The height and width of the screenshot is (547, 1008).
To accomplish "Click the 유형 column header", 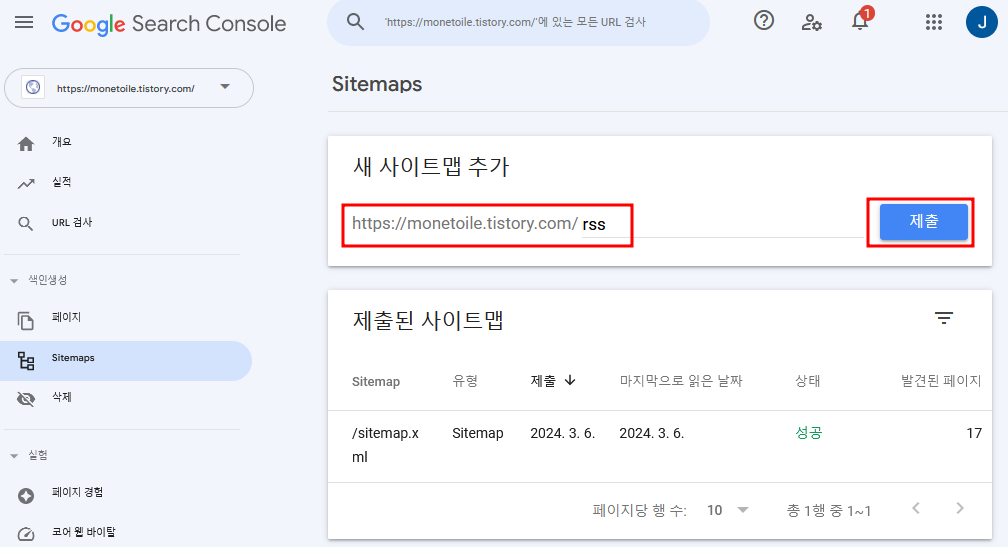I will tap(465, 381).
